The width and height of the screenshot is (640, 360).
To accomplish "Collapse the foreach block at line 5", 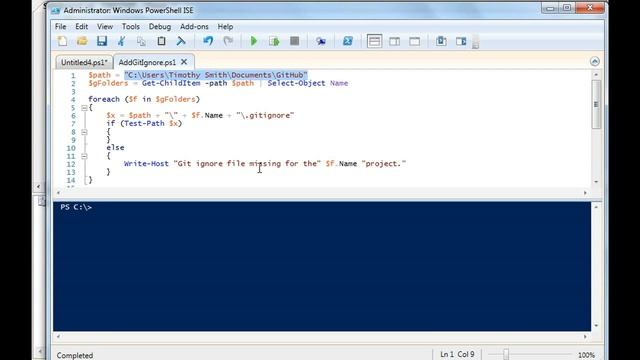I will [84, 108].
